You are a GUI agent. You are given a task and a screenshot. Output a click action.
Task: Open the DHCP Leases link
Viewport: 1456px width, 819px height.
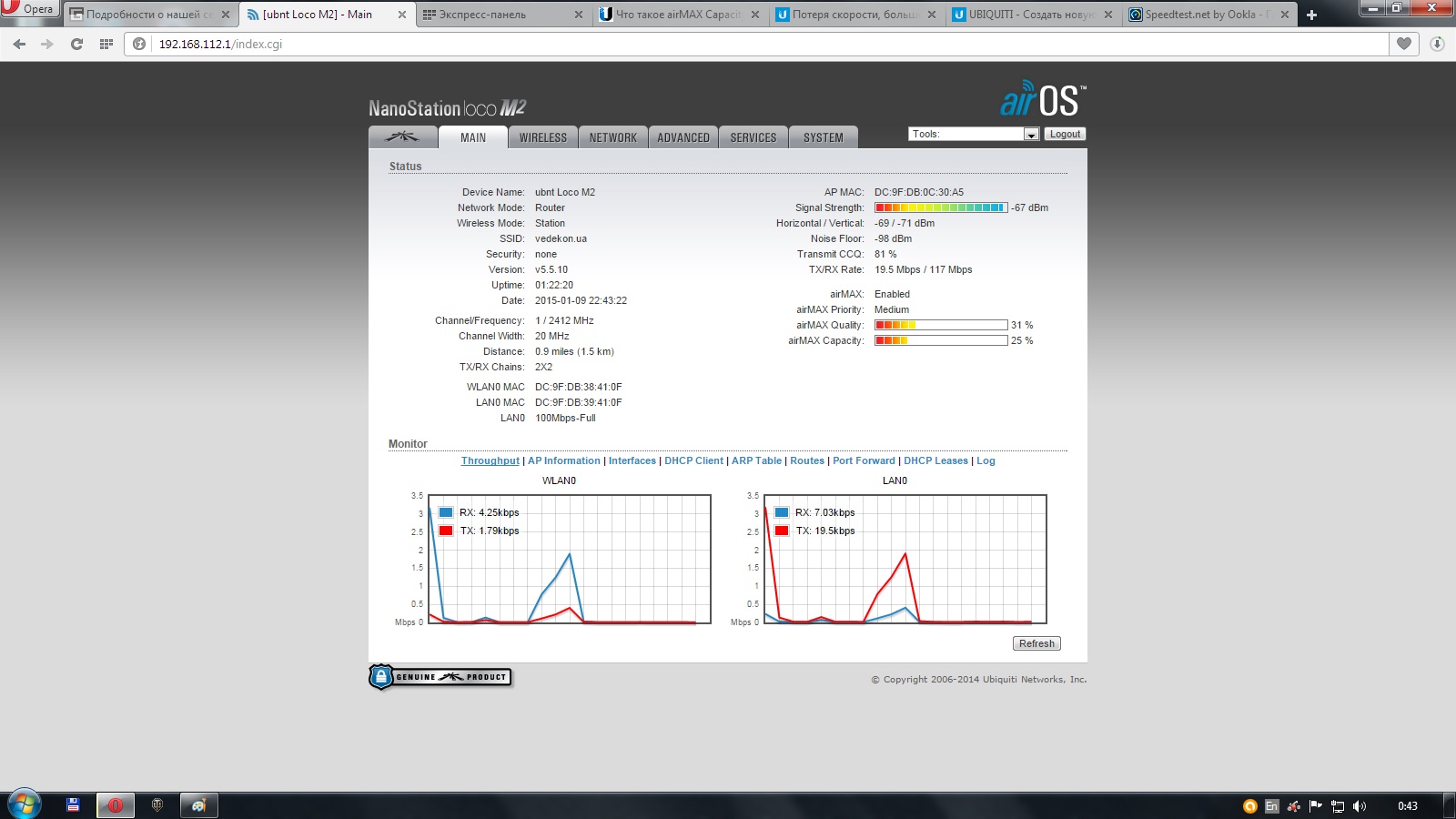935,460
